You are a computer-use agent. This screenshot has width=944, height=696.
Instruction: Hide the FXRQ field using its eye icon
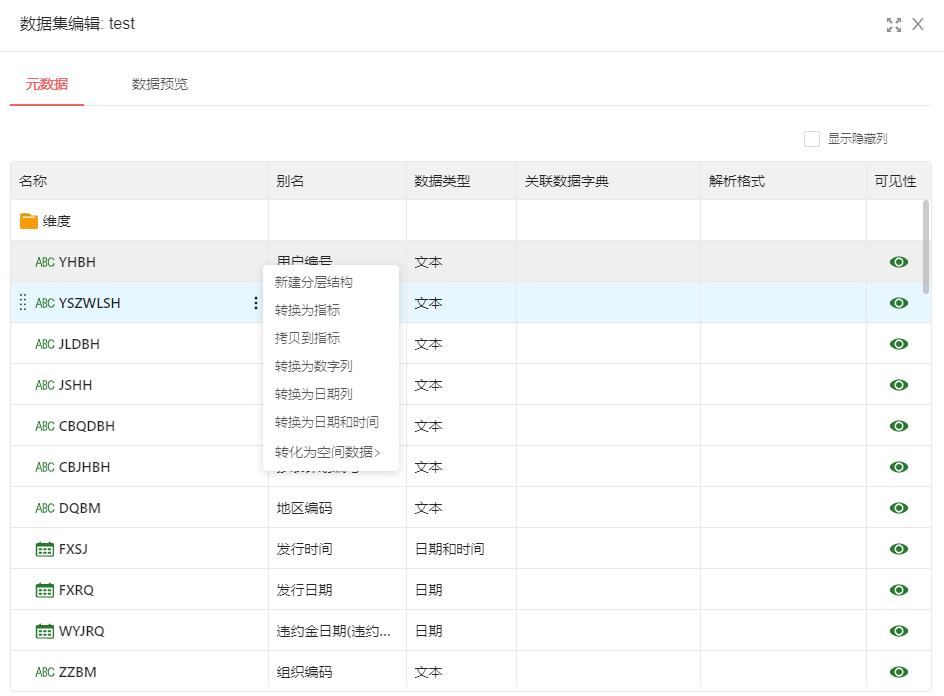pyautogui.click(x=898, y=590)
